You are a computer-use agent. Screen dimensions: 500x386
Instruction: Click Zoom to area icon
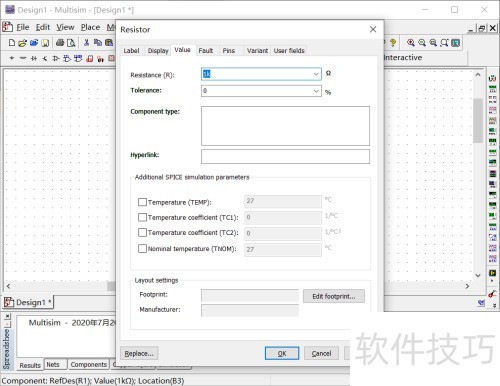[x=433, y=43]
